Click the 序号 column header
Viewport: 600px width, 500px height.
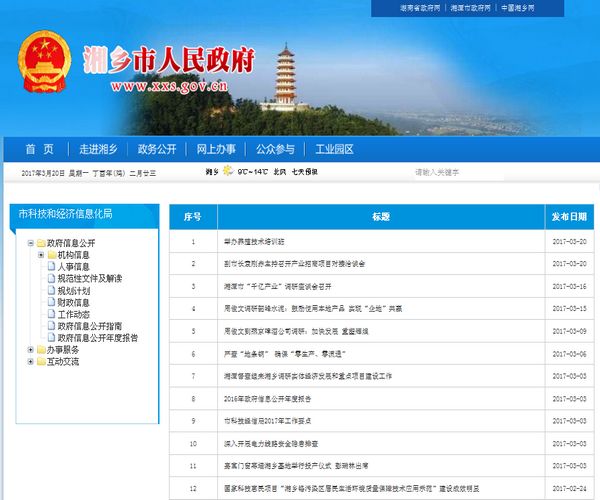[193, 217]
